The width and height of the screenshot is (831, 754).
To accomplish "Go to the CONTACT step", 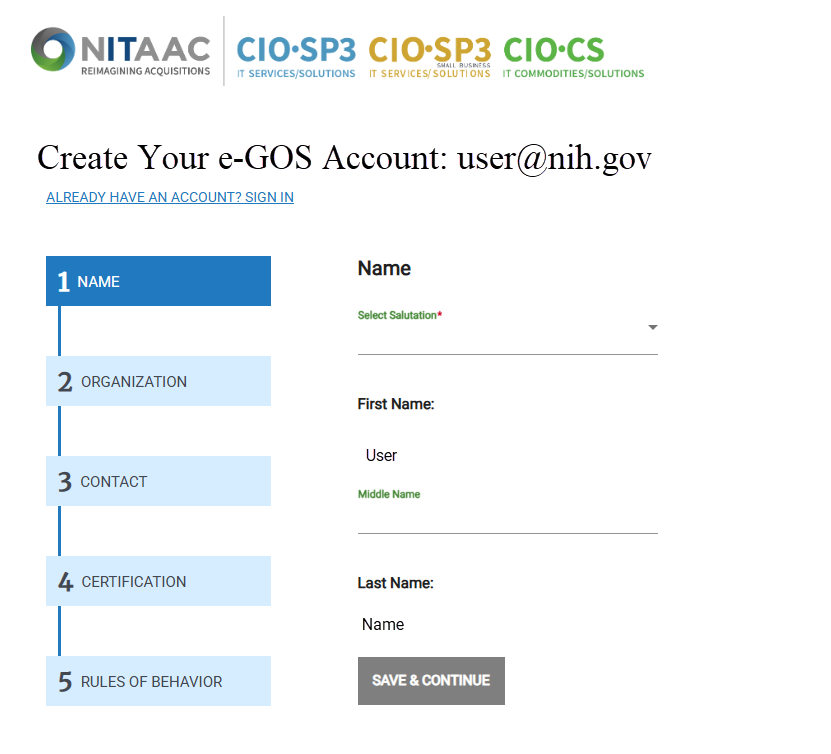I will click(x=158, y=481).
